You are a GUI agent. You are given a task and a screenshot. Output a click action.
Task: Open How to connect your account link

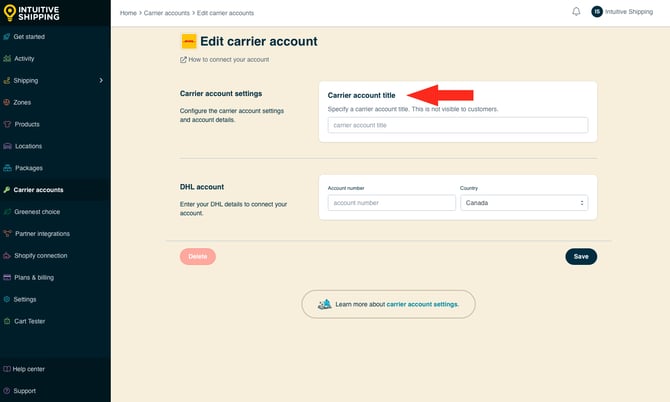tap(229, 60)
